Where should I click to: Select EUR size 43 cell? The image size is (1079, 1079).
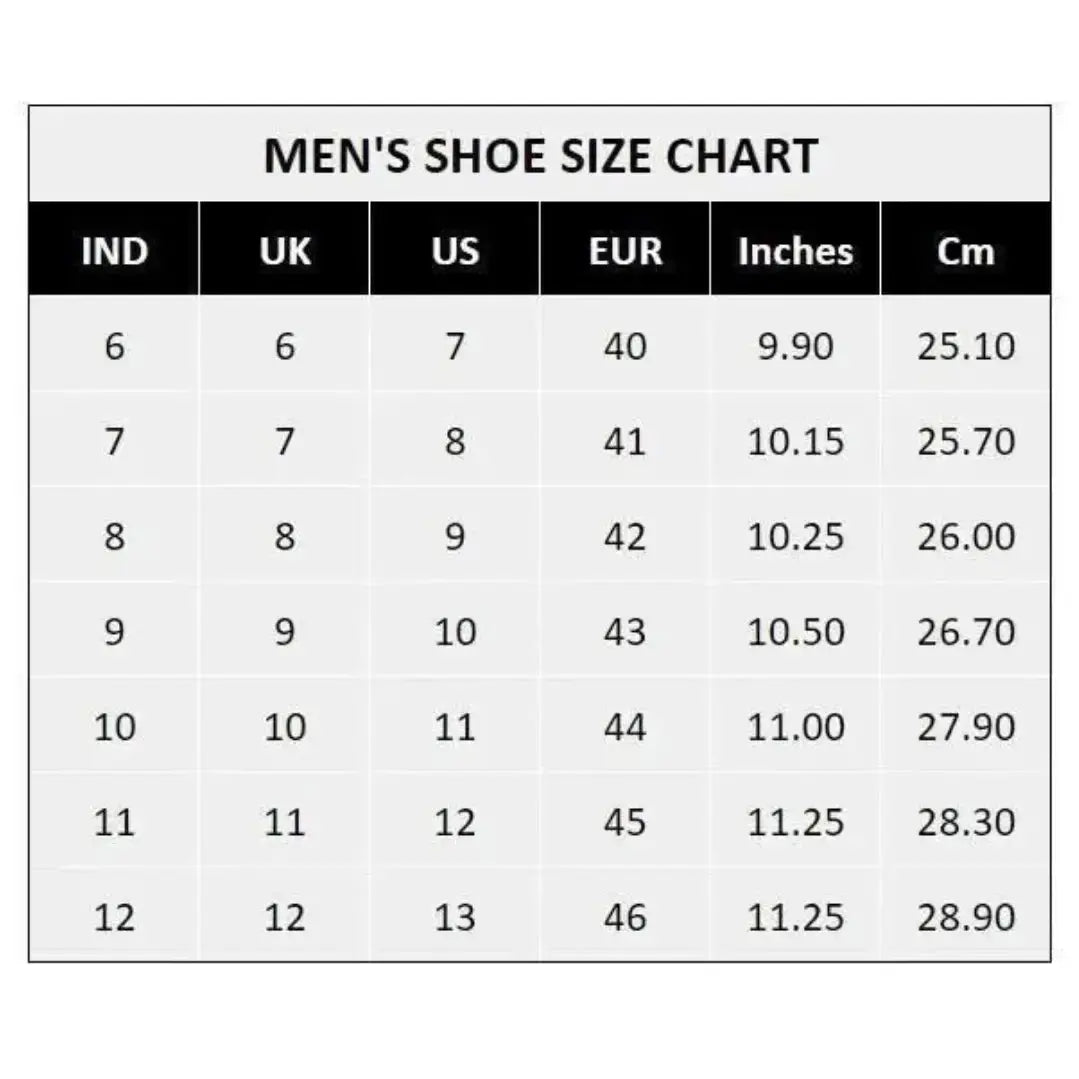[x=625, y=632]
